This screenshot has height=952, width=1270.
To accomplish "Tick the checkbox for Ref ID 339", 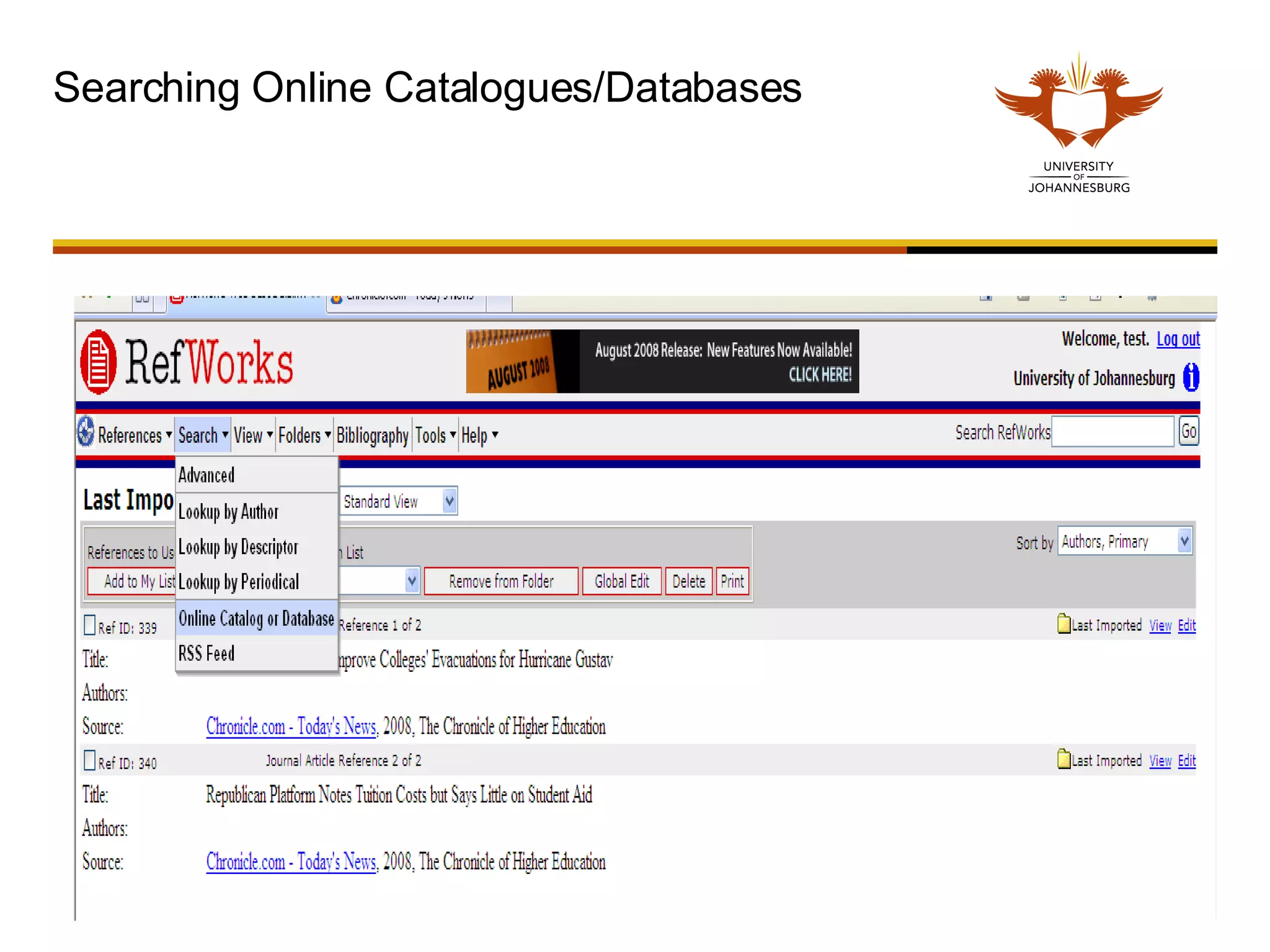I will pyautogui.click(x=89, y=625).
